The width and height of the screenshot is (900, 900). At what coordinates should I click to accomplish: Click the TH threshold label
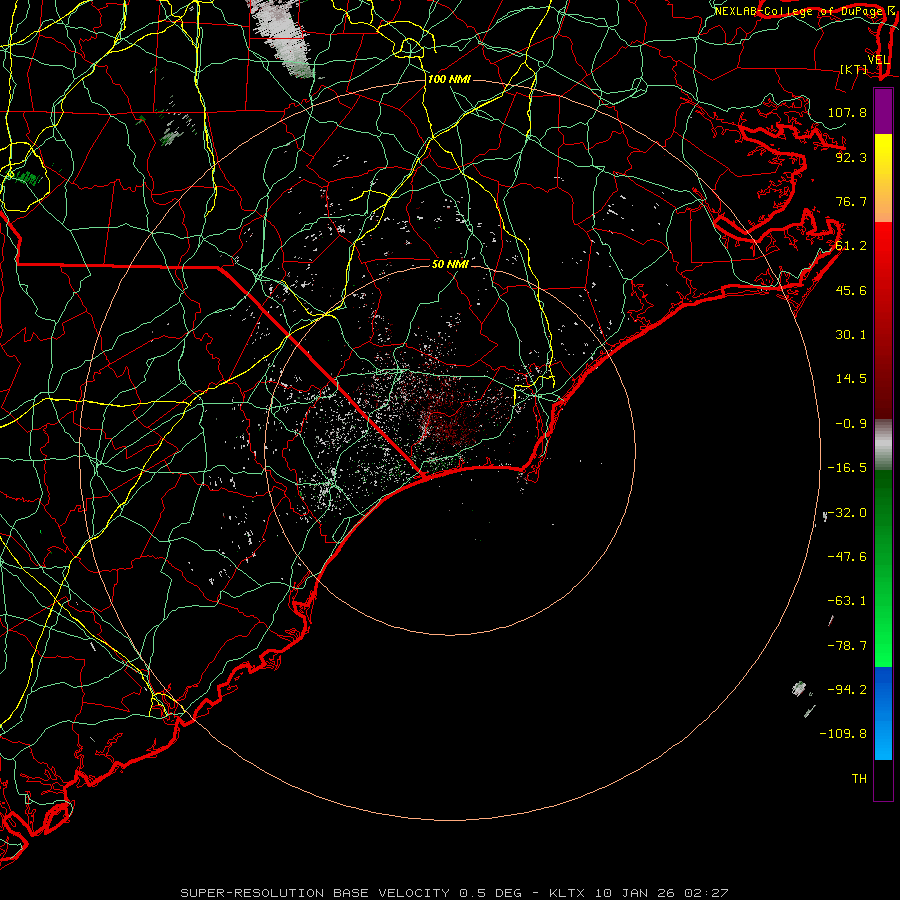click(x=859, y=779)
